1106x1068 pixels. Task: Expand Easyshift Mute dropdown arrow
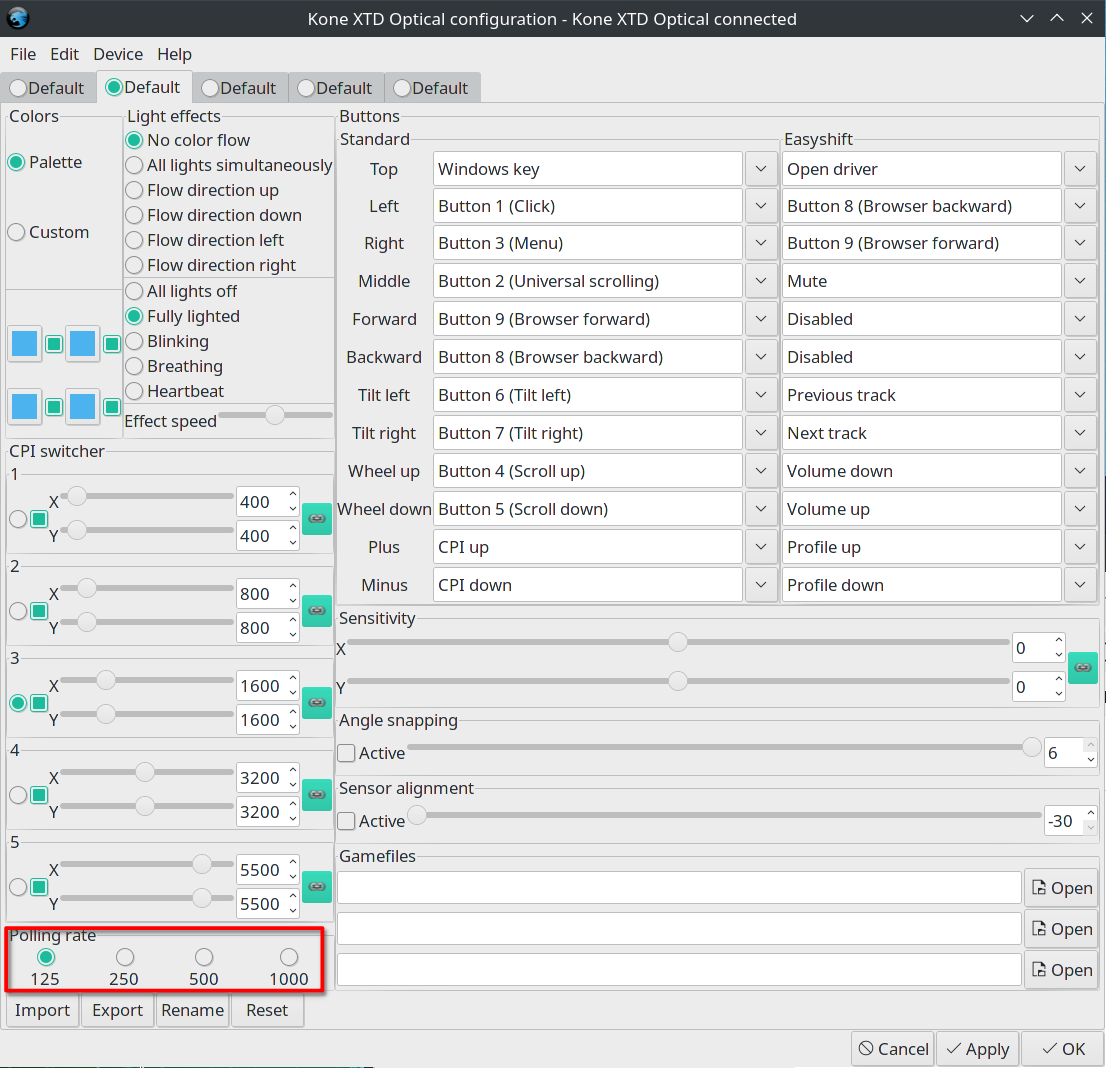[x=1080, y=281]
